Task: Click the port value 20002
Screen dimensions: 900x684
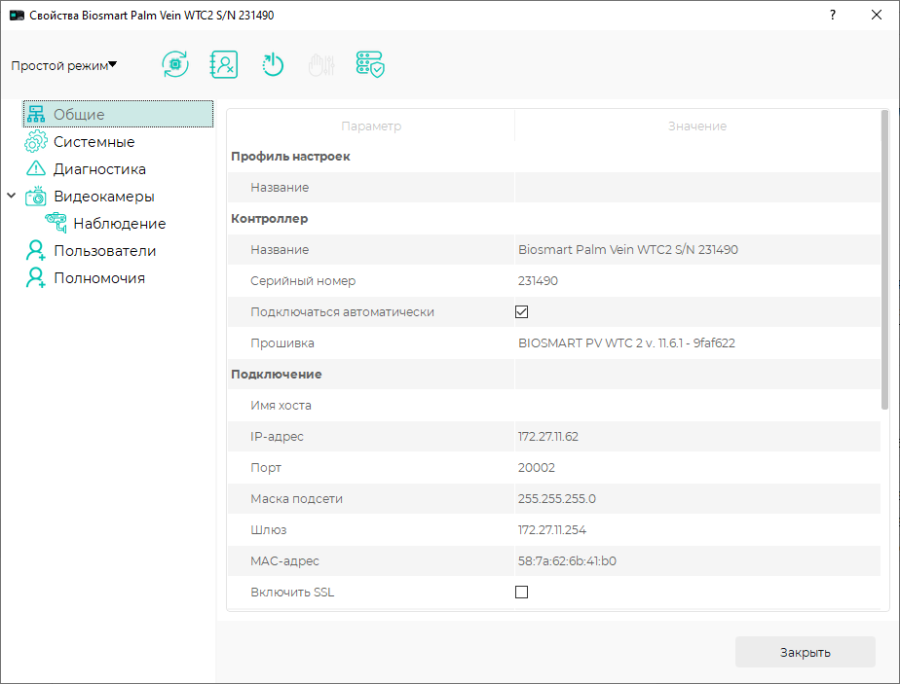Action: tap(536, 468)
